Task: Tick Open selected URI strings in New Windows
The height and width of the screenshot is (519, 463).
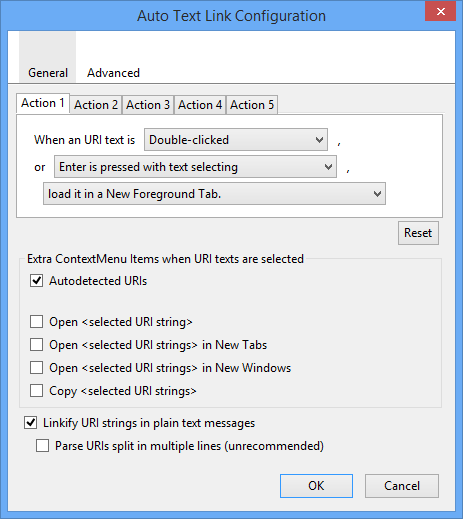Action: (36, 368)
